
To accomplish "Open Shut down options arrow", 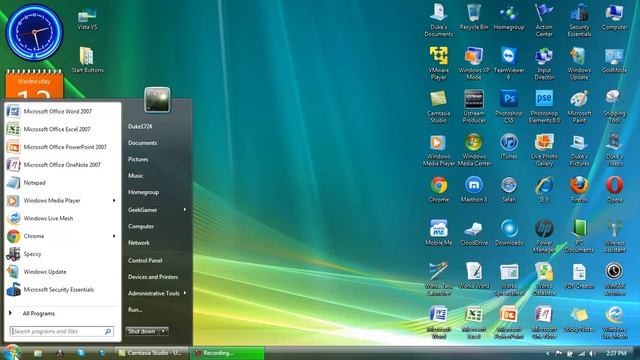I will pos(163,331).
